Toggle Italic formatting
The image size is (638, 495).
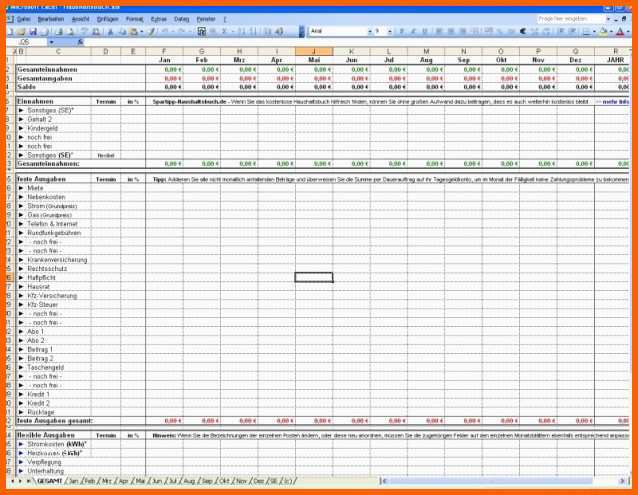click(x=413, y=31)
